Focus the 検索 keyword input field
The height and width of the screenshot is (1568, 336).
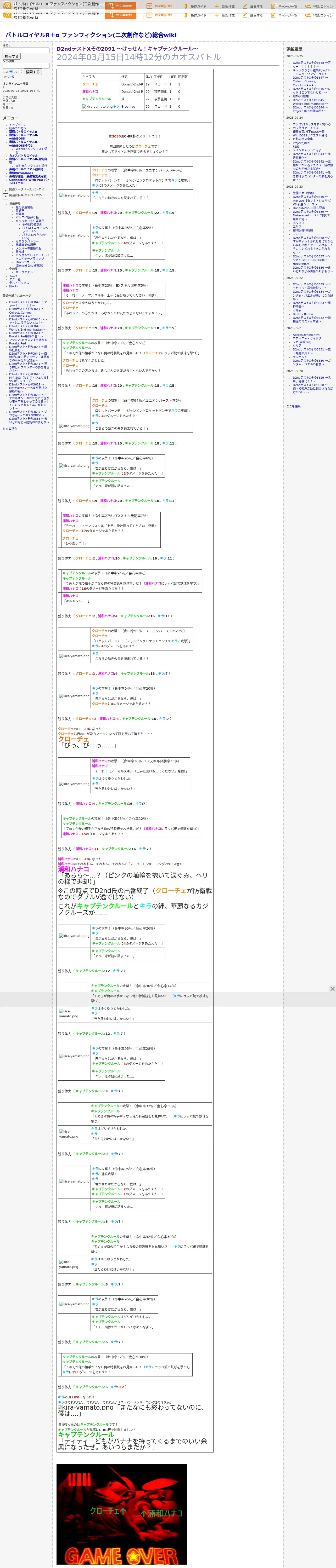point(26,50)
